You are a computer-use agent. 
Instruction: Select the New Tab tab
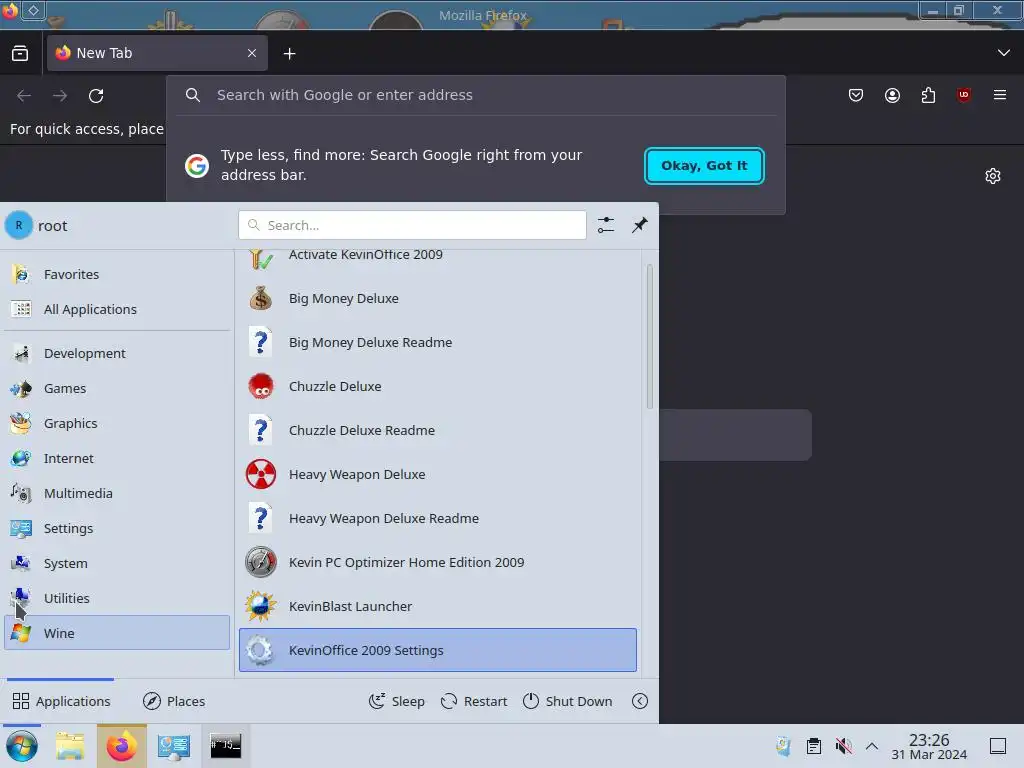click(x=157, y=53)
